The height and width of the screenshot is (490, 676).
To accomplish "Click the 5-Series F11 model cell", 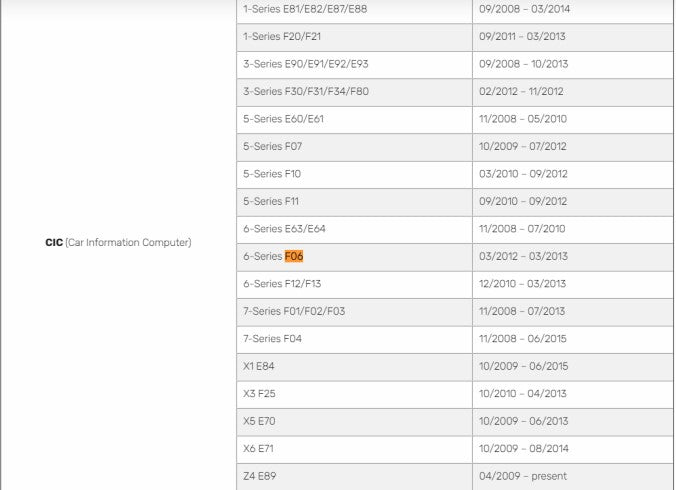I will click(x=271, y=202).
